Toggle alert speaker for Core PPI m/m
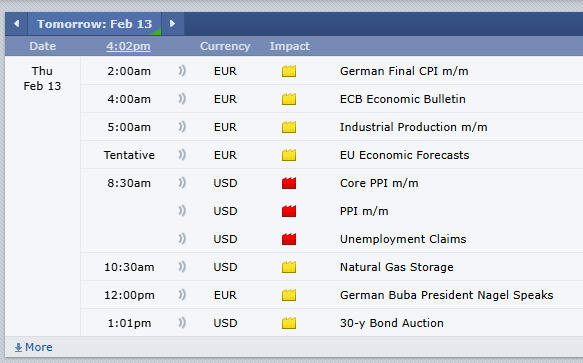583x363 pixels. point(182,183)
